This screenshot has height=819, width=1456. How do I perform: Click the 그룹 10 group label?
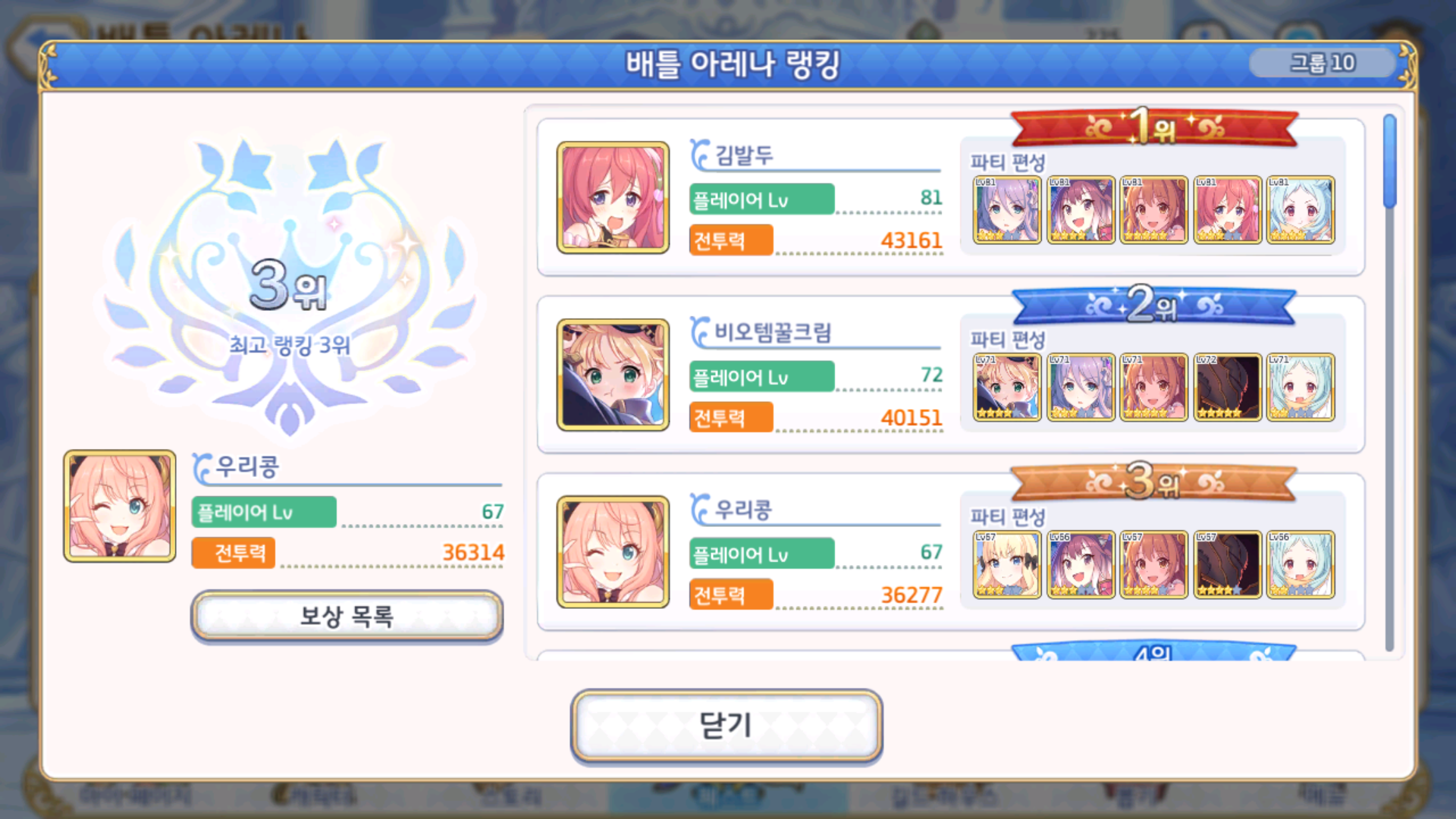tap(1323, 63)
